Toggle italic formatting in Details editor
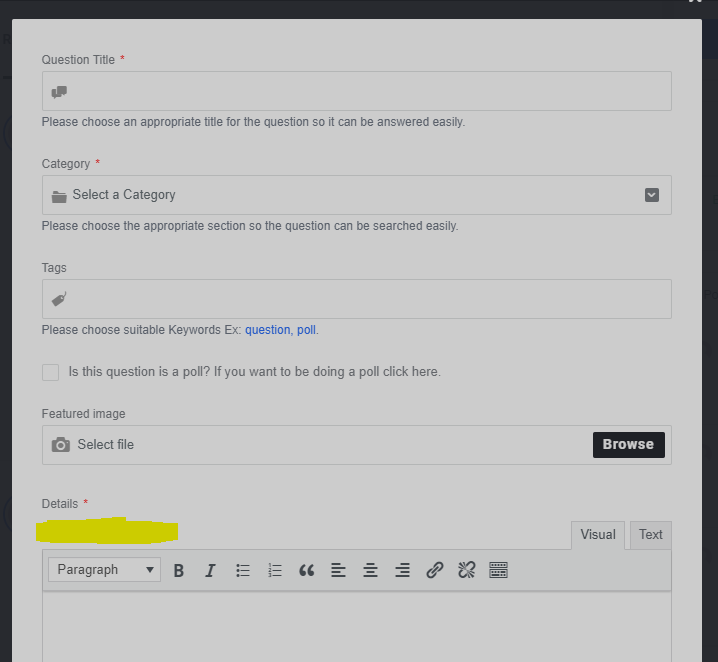The height and width of the screenshot is (662, 718). 210,570
